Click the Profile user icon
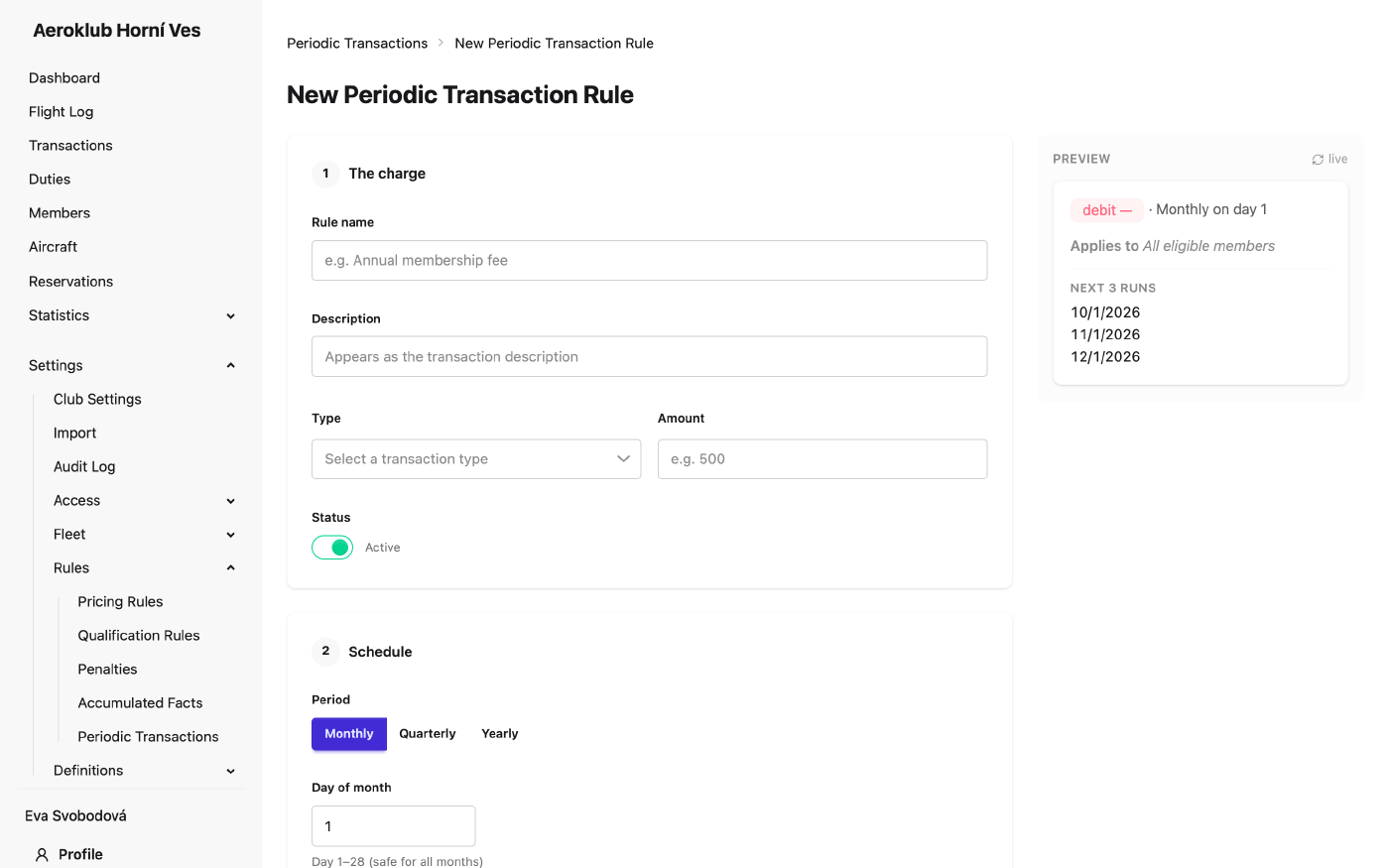The height and width of the screenshot is (868, 1389). pyautogui.click(x=42, y=854)
